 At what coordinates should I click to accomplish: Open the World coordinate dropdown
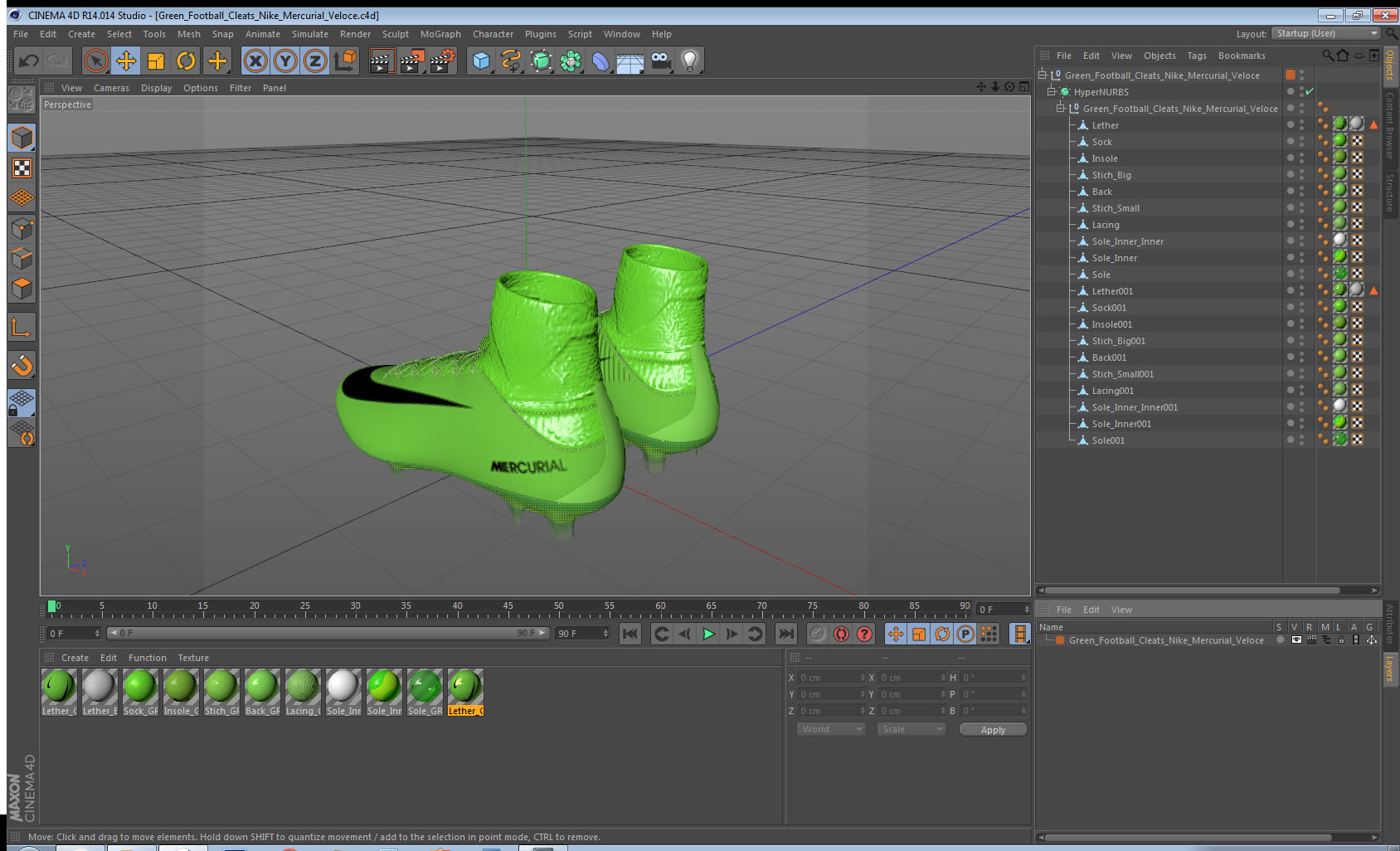(x=830, y=729)
